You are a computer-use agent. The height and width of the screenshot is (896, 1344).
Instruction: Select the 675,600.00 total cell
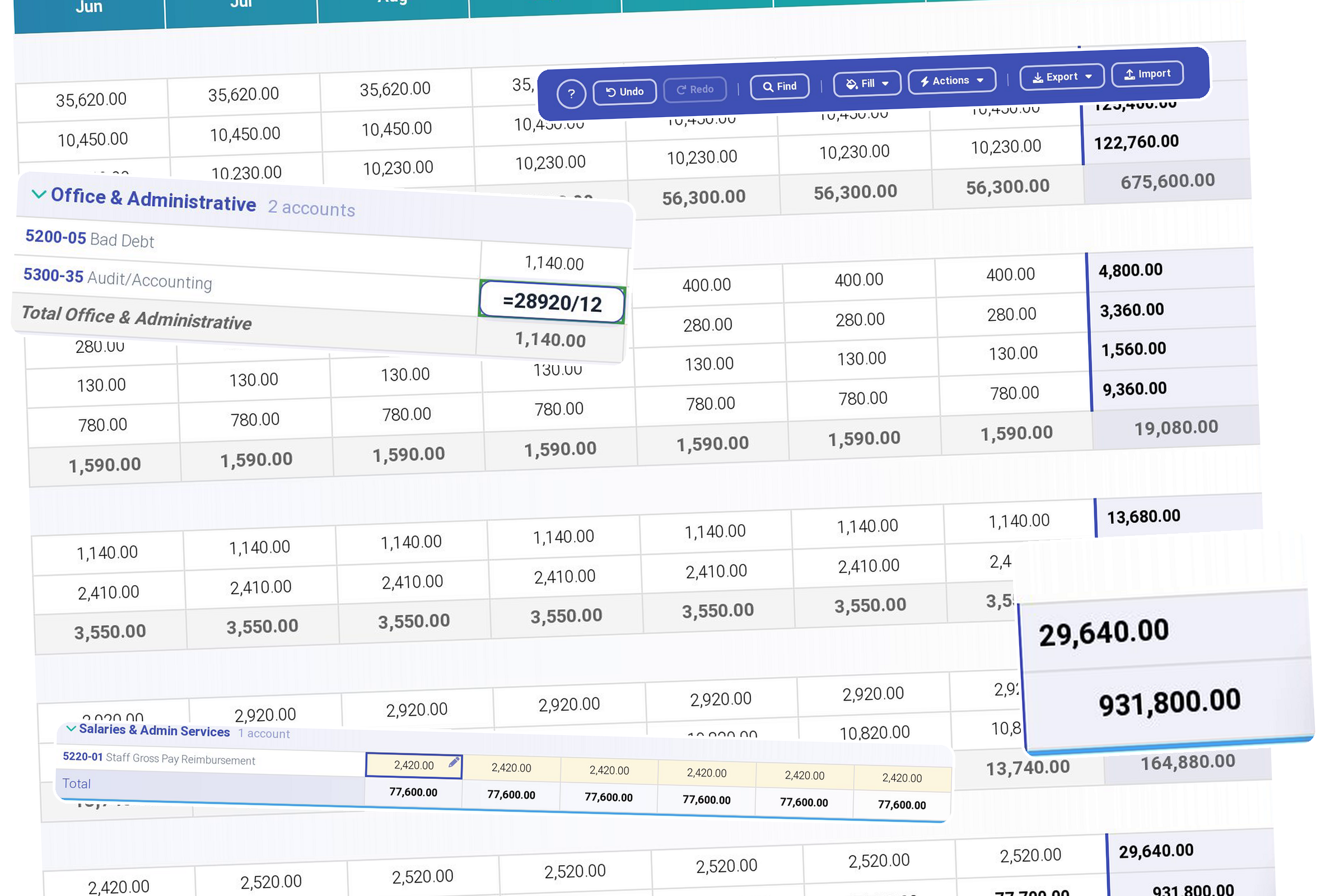pyautogui.click(x=1168, y=181)
